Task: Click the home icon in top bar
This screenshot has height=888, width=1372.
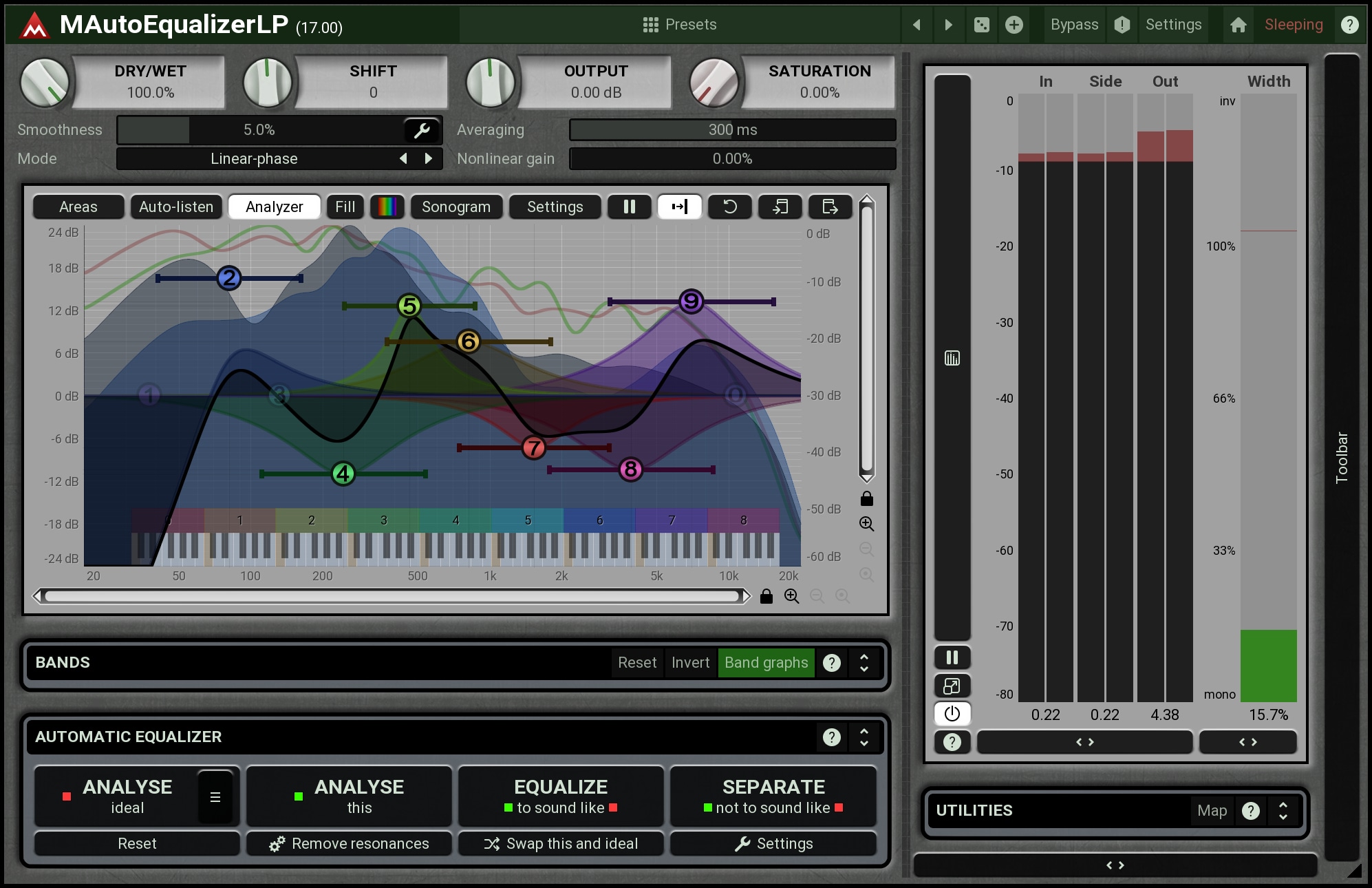Action: tap(1238, 25)
